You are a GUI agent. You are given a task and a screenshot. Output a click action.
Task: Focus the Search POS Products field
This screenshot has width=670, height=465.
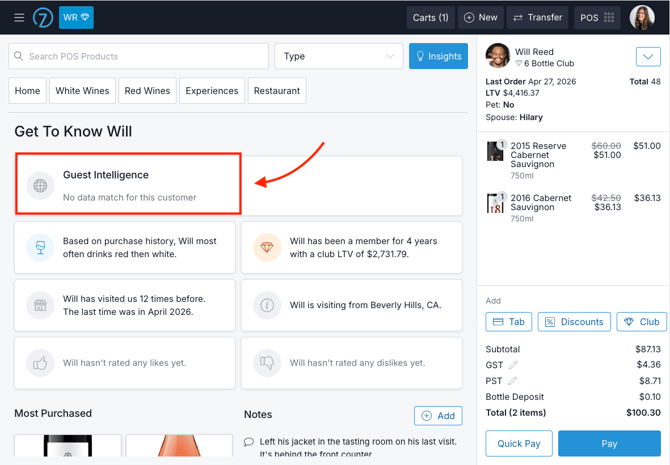tap(138, 56)
